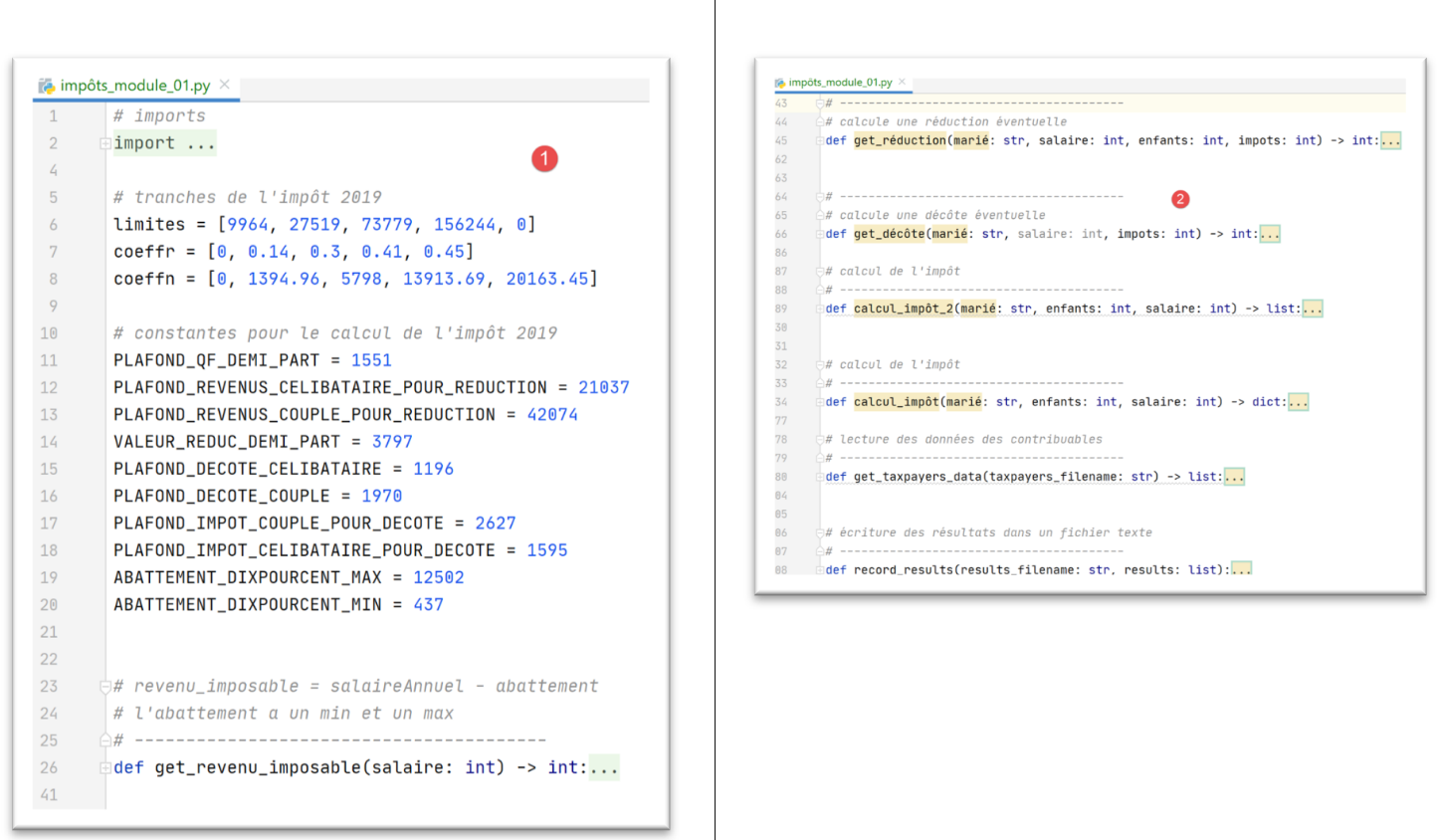1441x840 pixels.
Task: Click the PLAFOND_QF_DEMI_PART constant name
Action: point(216,360)
